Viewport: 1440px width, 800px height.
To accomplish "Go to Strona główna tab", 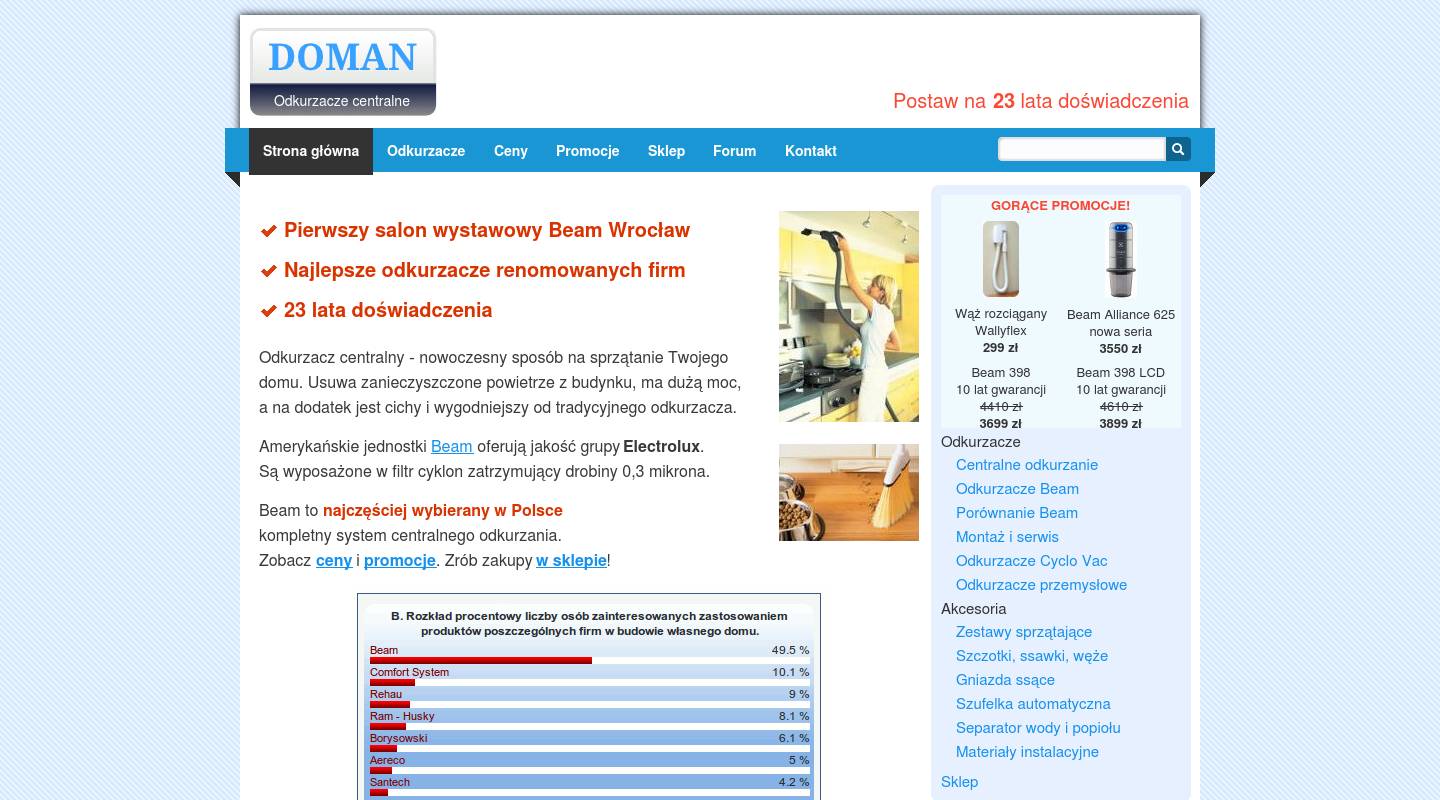I will [311, 151].
